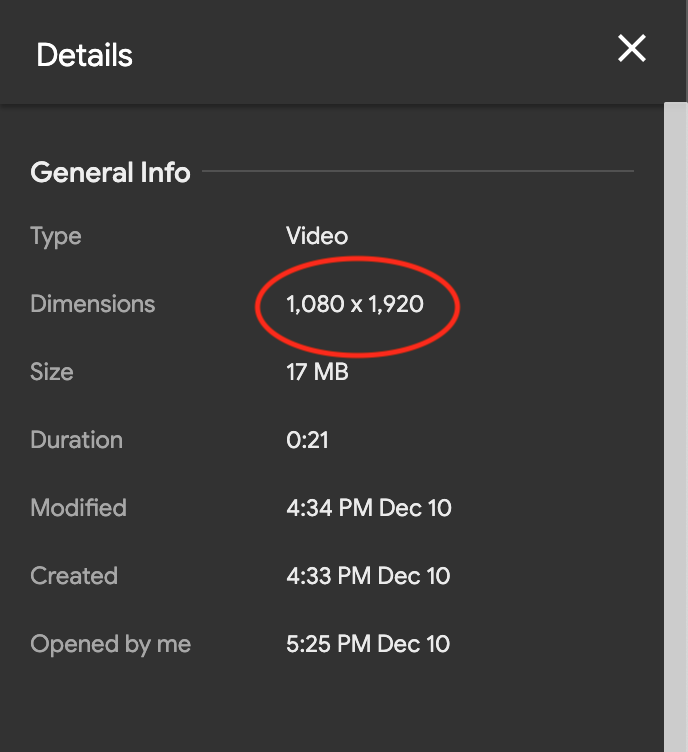Click the divider line beside General Info

pos(418,172)
